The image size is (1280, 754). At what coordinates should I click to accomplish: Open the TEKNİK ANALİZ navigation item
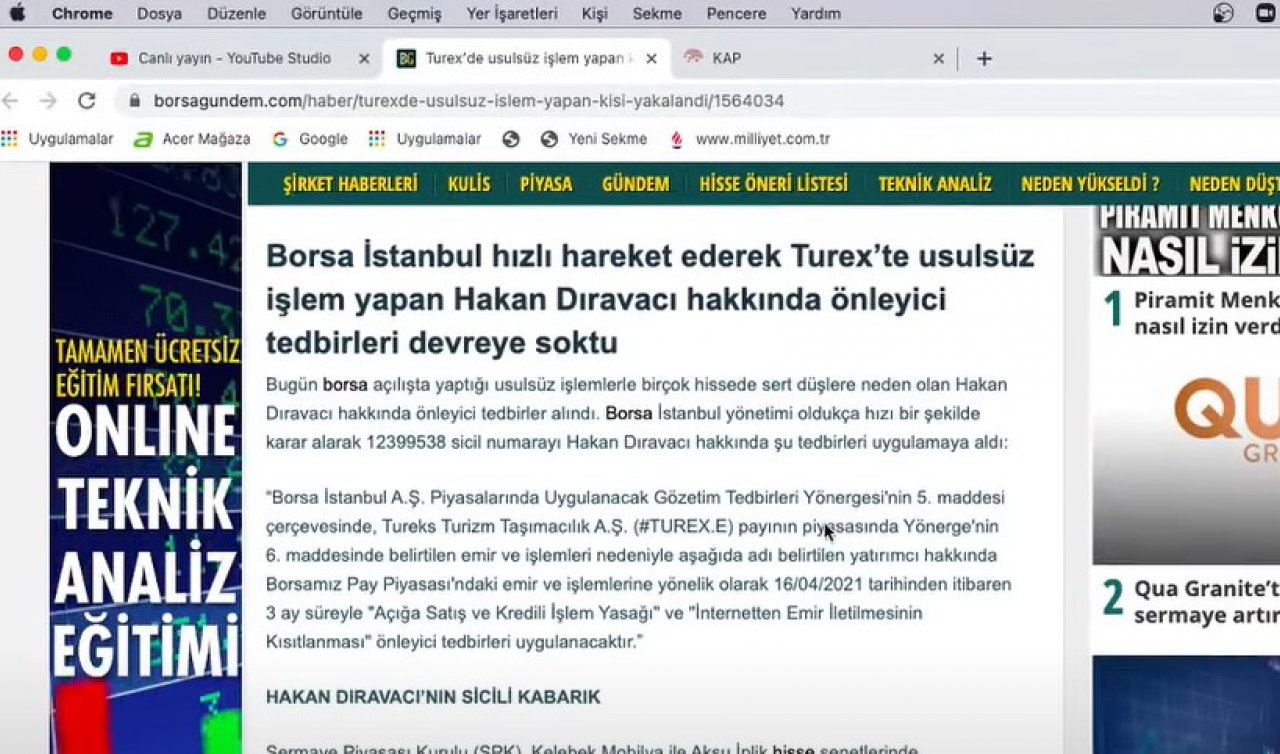pyautogui.click(x=935, y=184)
